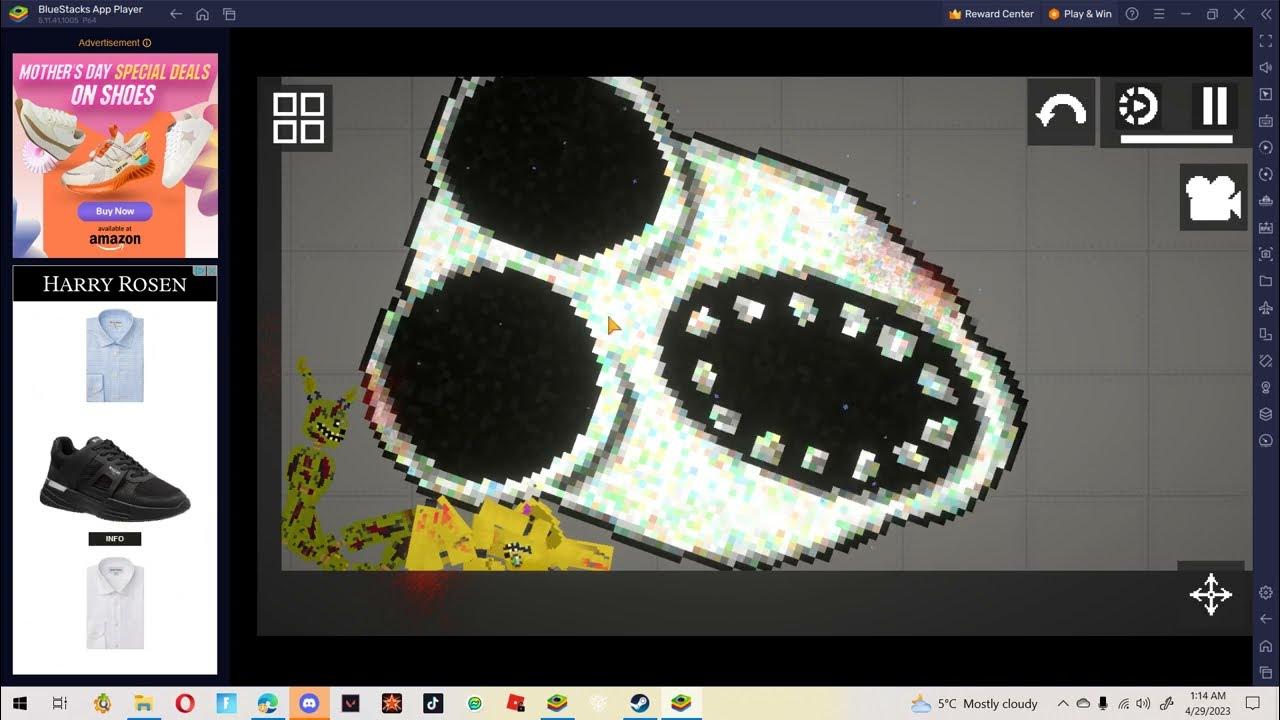Select the white shirt product image

tap(115, 604)
